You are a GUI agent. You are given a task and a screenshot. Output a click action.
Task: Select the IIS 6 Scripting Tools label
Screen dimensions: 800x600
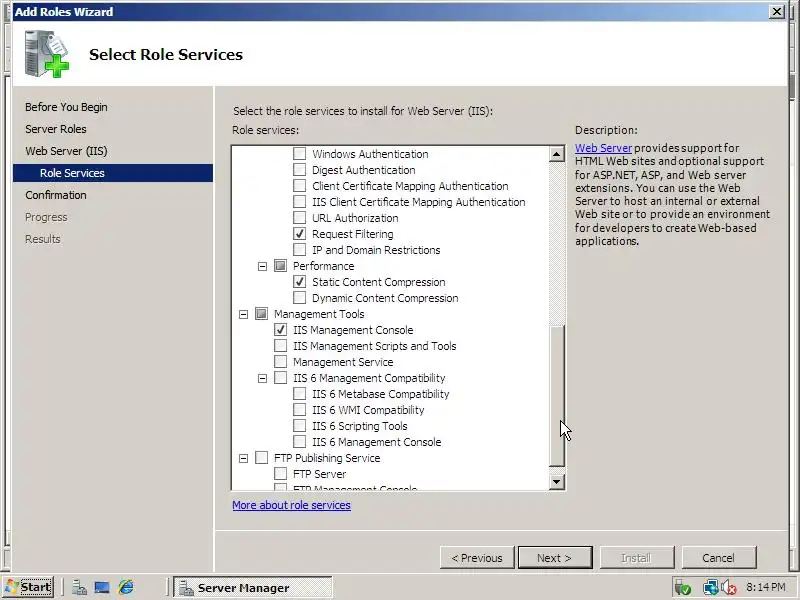(360, 426)
